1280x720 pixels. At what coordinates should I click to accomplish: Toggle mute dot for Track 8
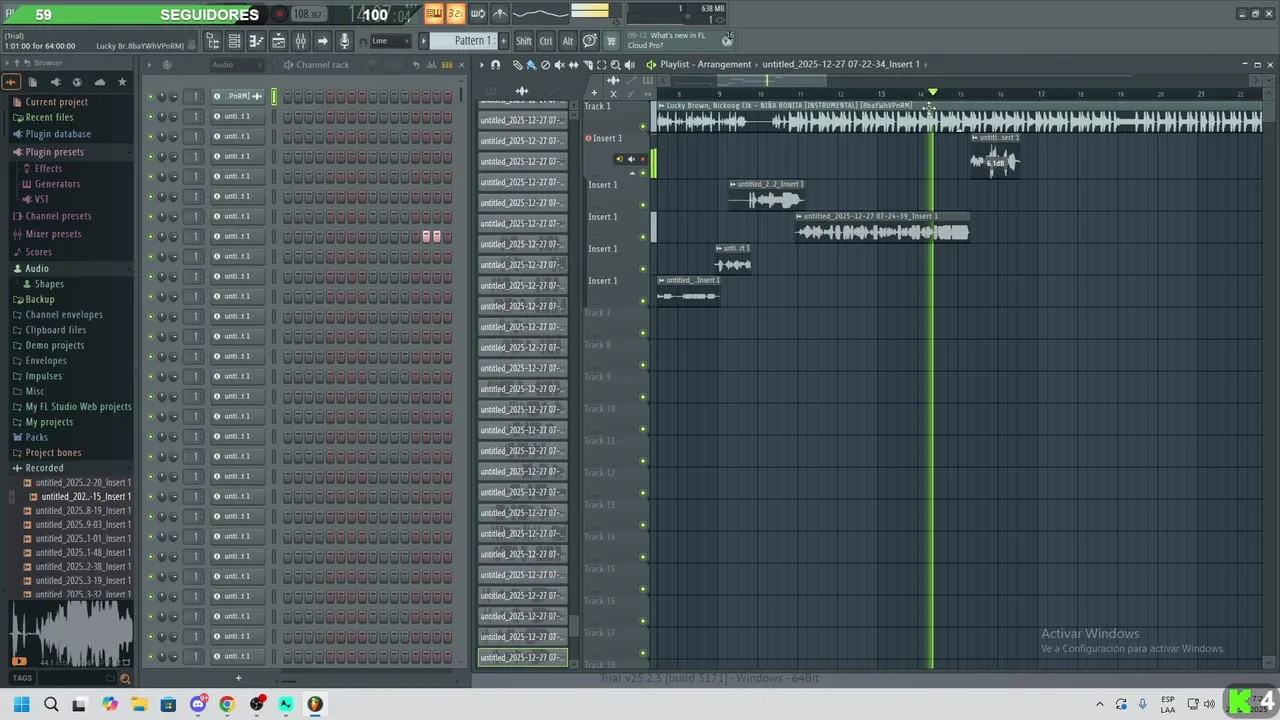pos(643,365)
